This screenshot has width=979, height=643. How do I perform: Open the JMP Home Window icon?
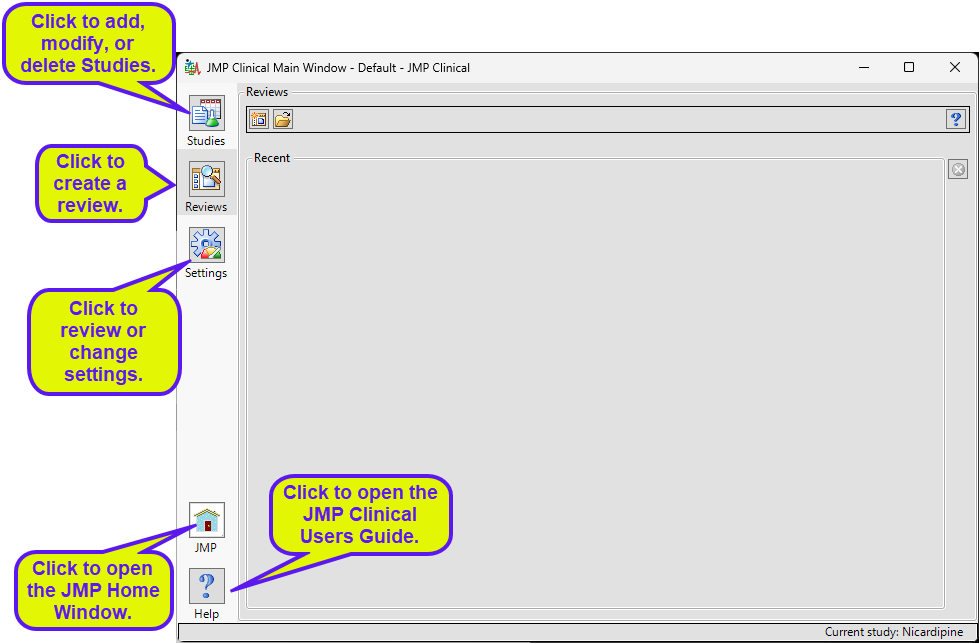pos(207,520)
